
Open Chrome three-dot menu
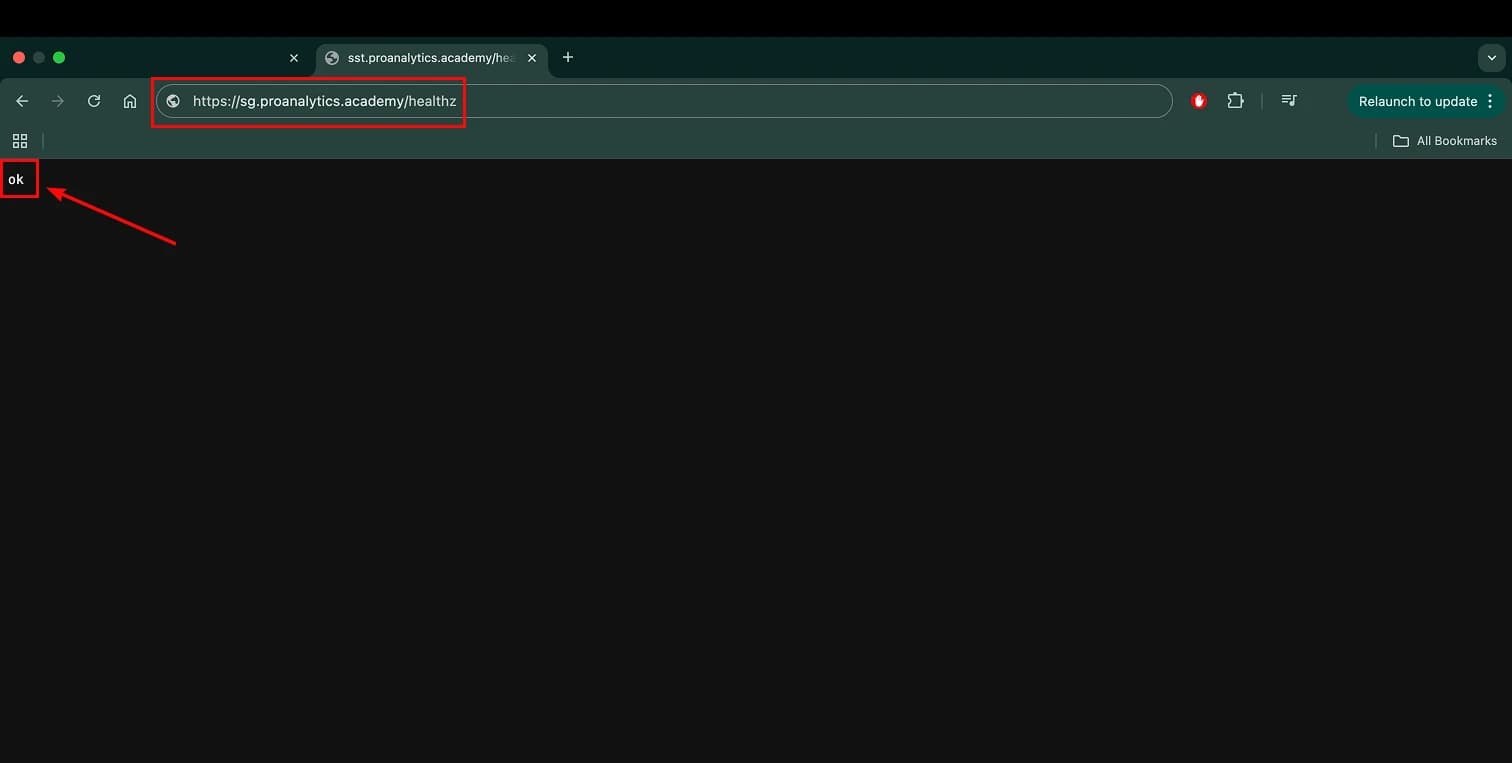1490,101
